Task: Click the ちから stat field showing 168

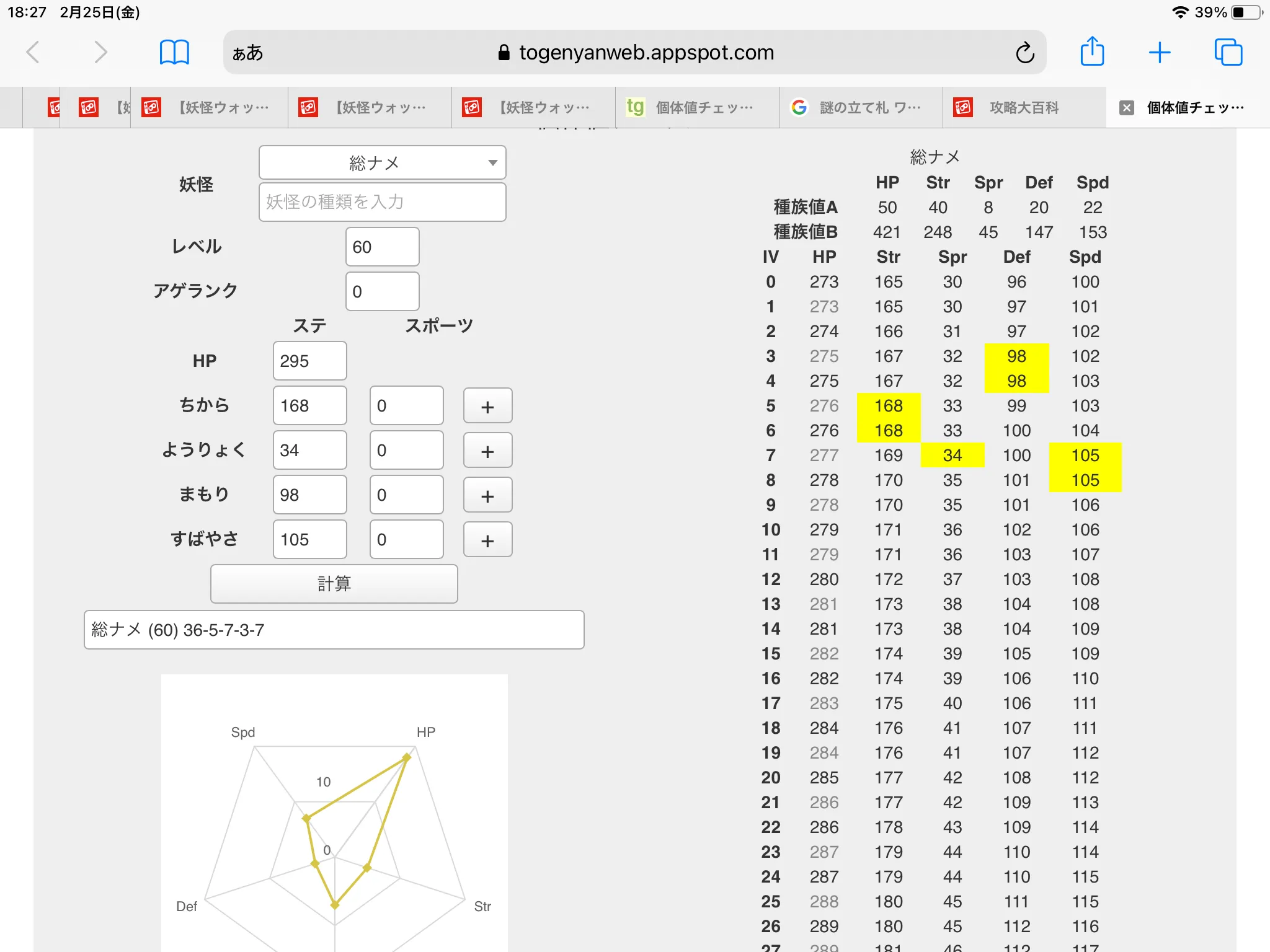Action: [310, 405]
